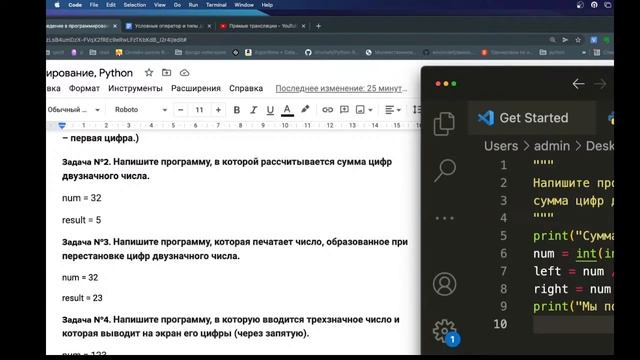Viewport: 640px width, 360px height.
Task: Open the Roboto font dropdown
Action: click(141, 110)
